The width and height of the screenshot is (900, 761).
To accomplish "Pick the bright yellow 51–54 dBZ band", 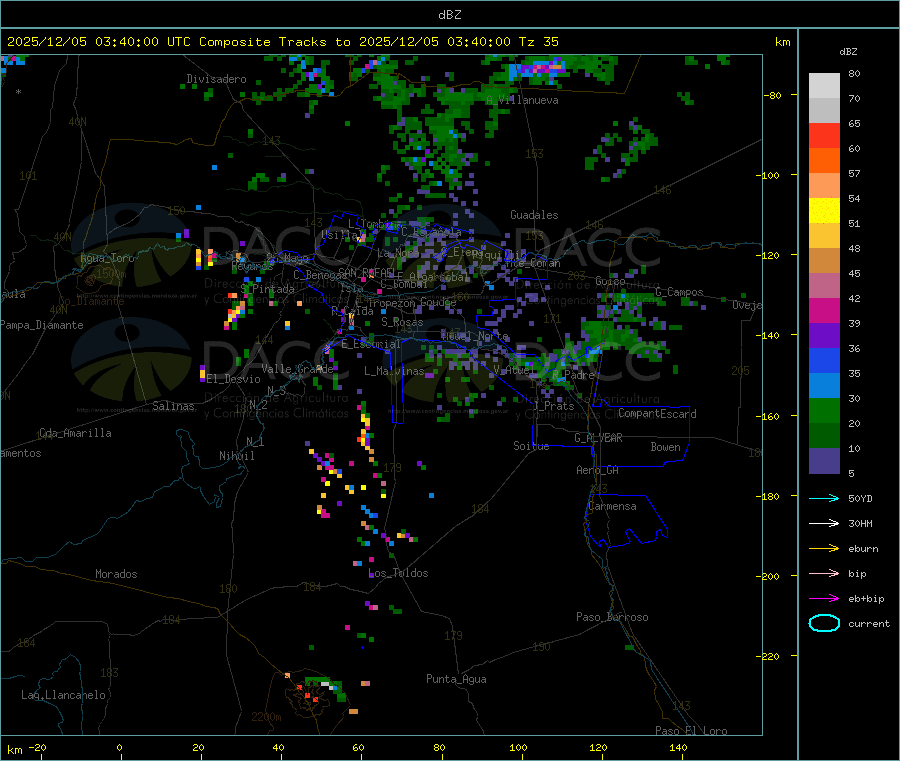I will pyautogui.click(x=824, y=211).
